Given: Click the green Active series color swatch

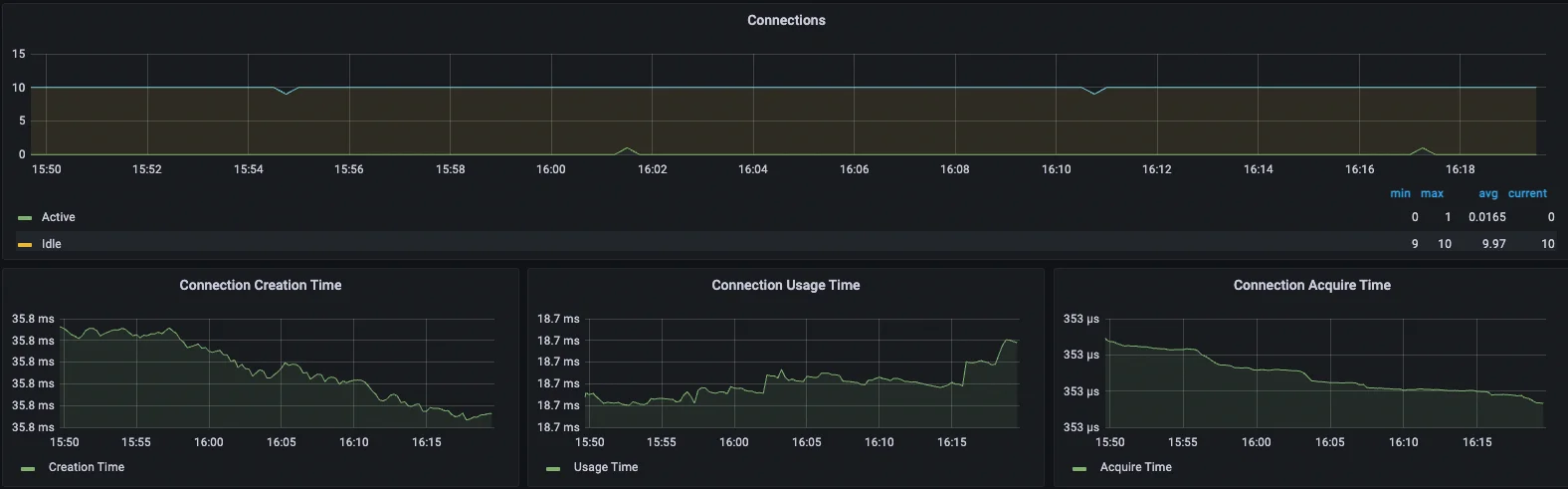Looking at the screenshot, I should [25, 218].
